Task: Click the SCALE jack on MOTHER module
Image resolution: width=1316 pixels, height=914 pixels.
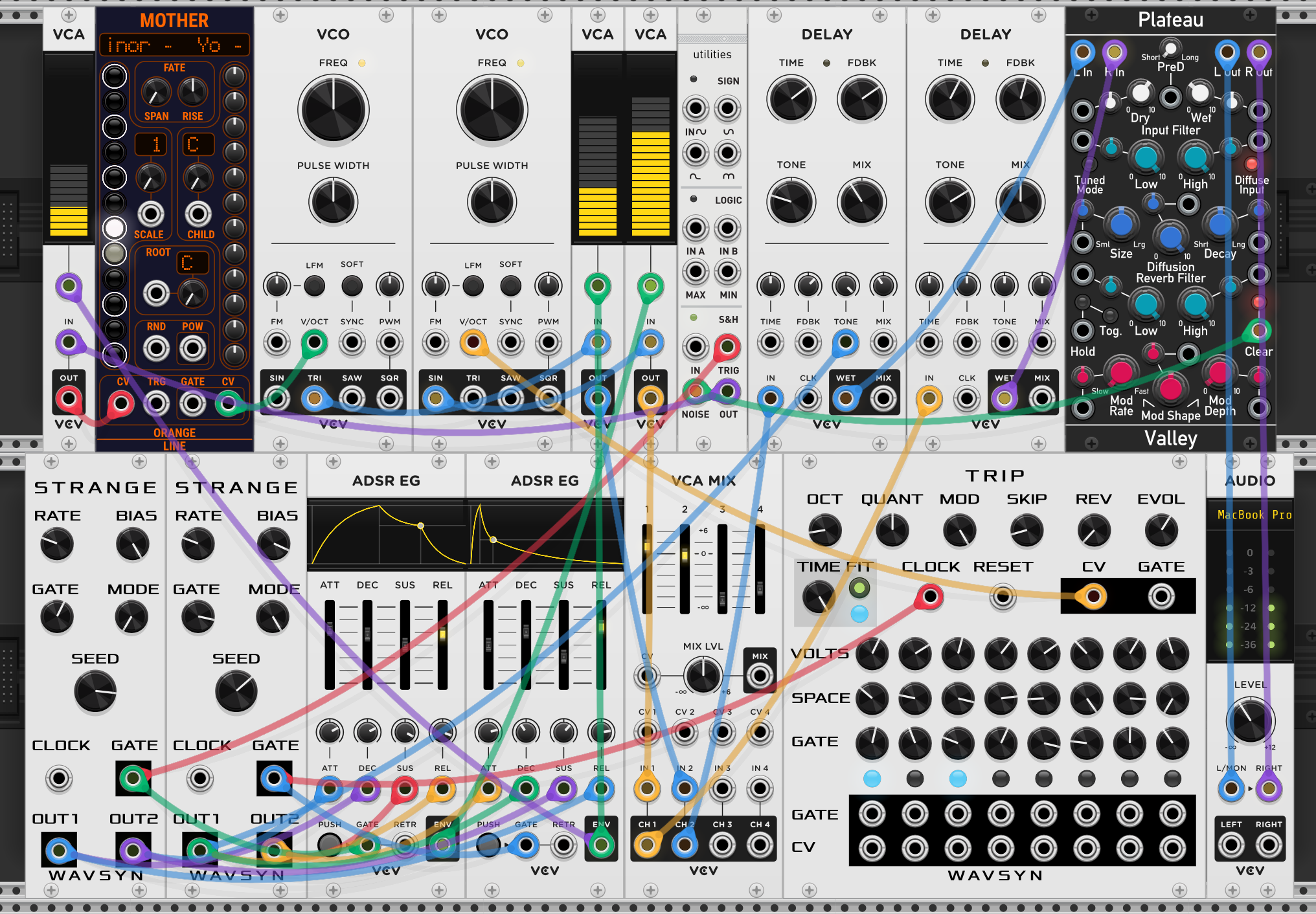Action: [x=151, y=214]
